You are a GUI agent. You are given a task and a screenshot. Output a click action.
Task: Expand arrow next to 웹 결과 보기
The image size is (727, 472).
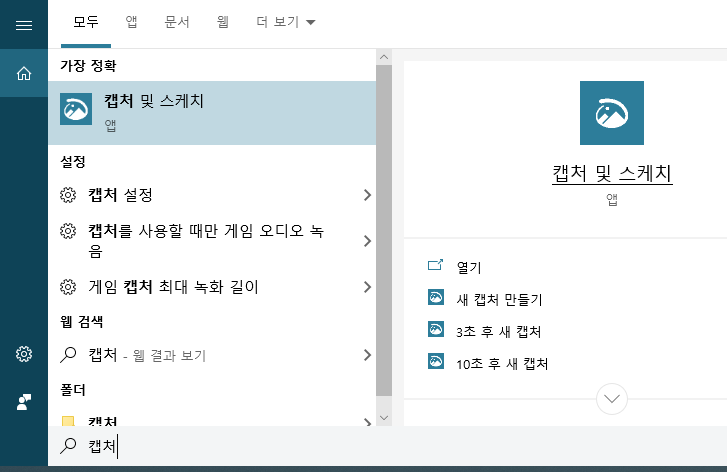tap(367, 355)
